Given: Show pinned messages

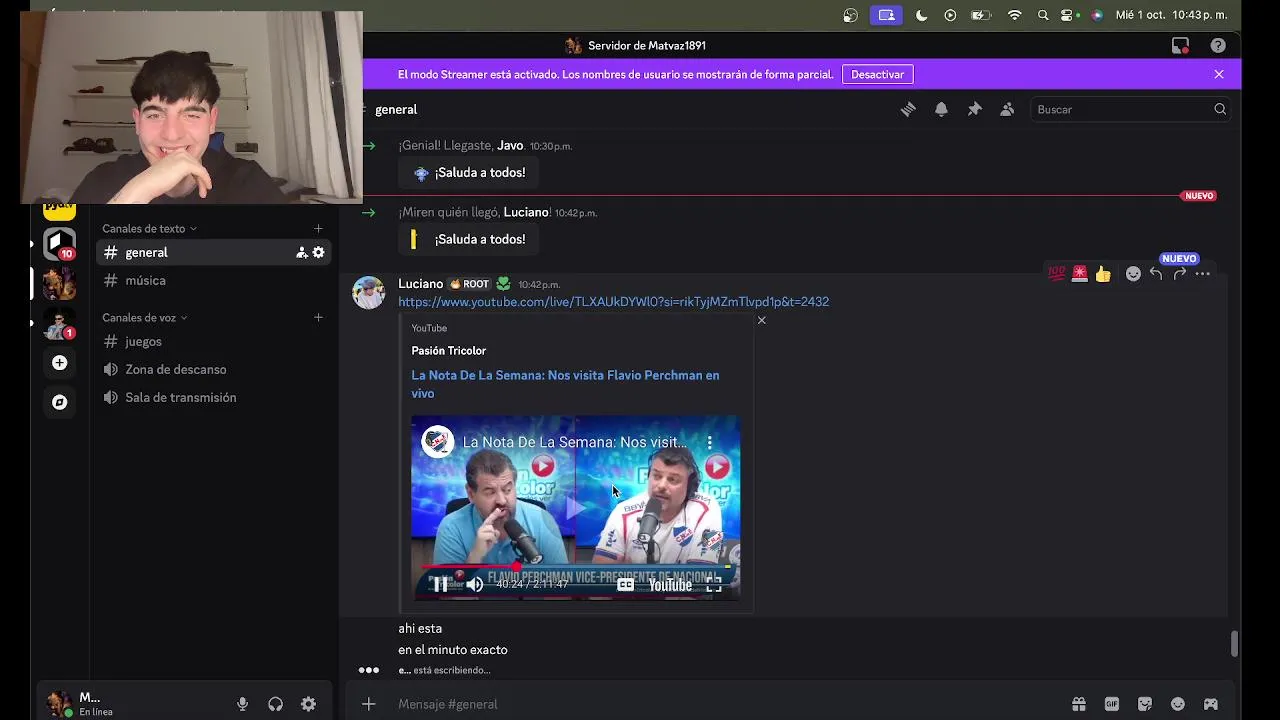Looking at the screenshot, I should (974, 109).
